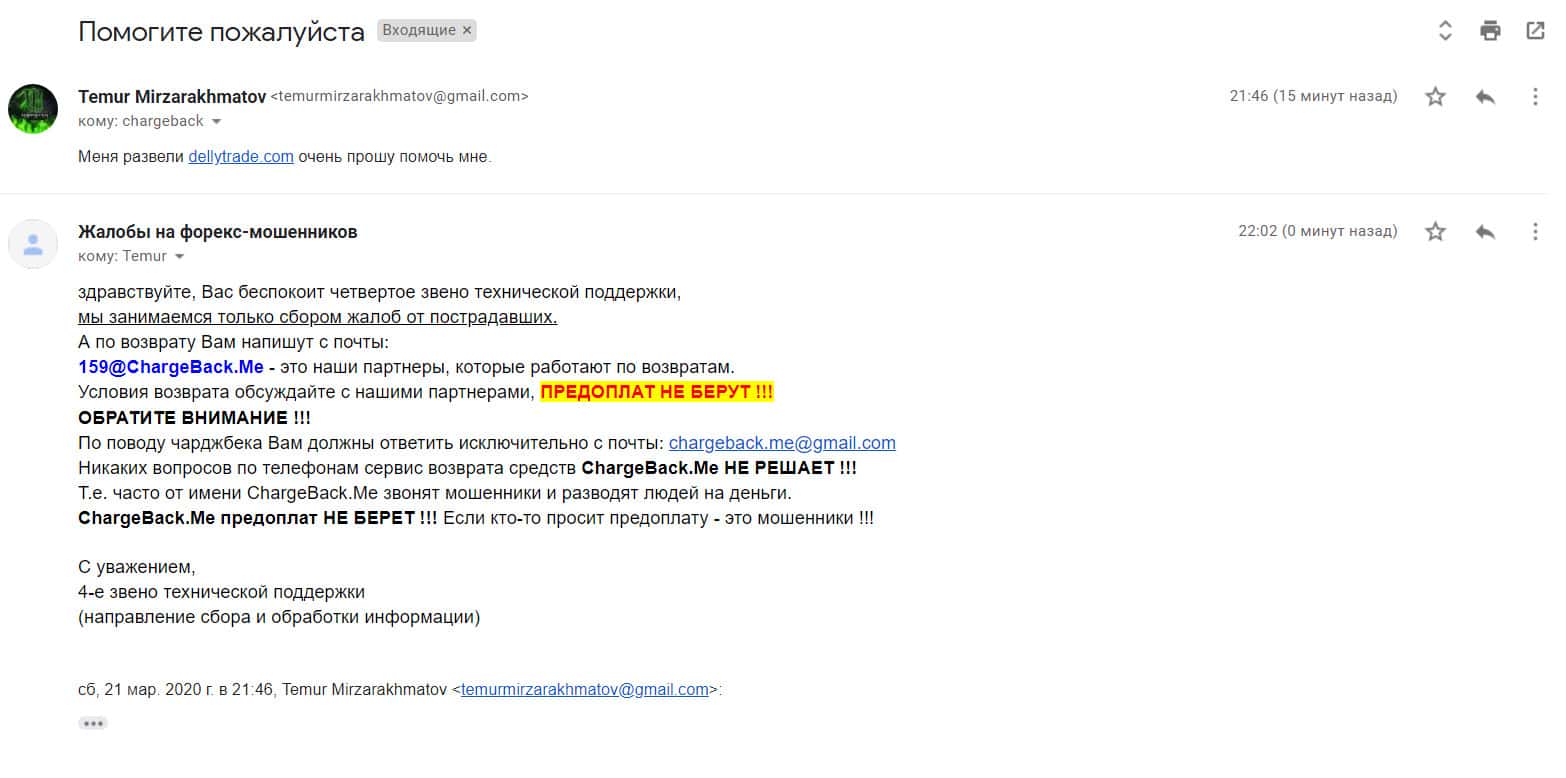The image size is (1566, 778).
Task: Open more options for 22:02 message
Action: [1535, 232]
